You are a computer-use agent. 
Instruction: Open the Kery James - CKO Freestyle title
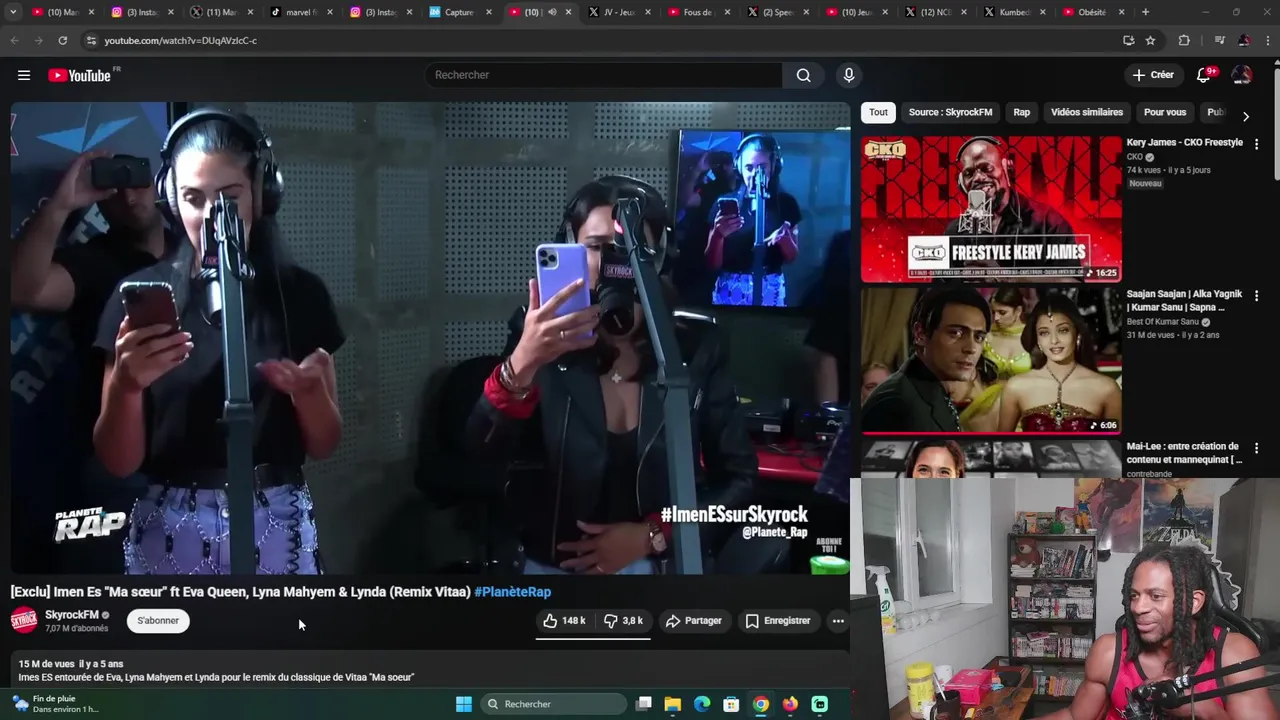1184,142
